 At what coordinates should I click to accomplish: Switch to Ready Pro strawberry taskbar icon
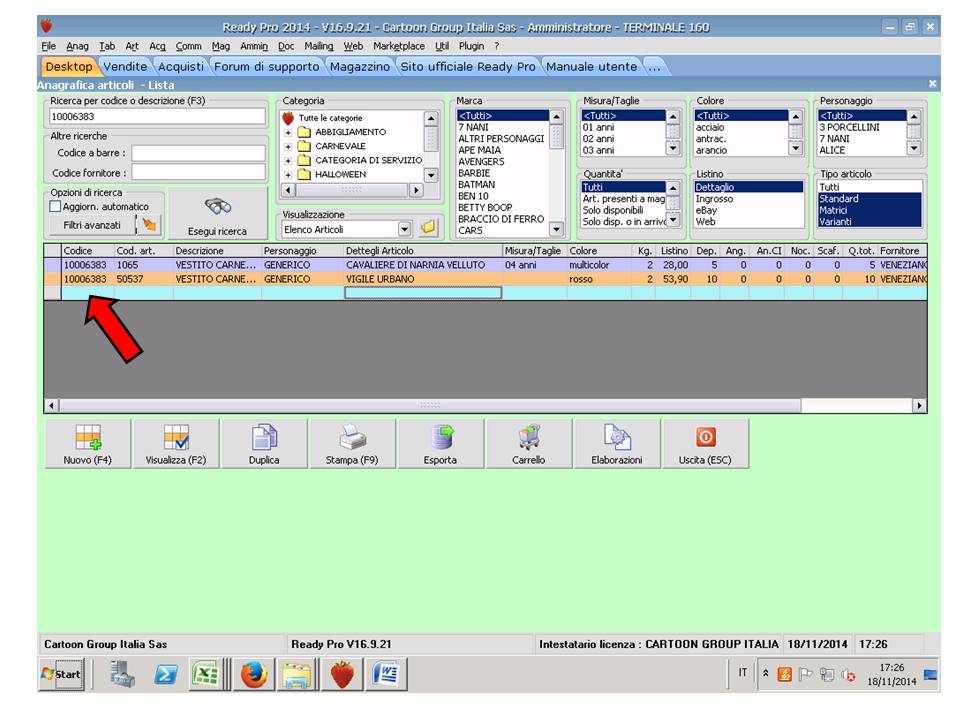click(x=342, y=675)
